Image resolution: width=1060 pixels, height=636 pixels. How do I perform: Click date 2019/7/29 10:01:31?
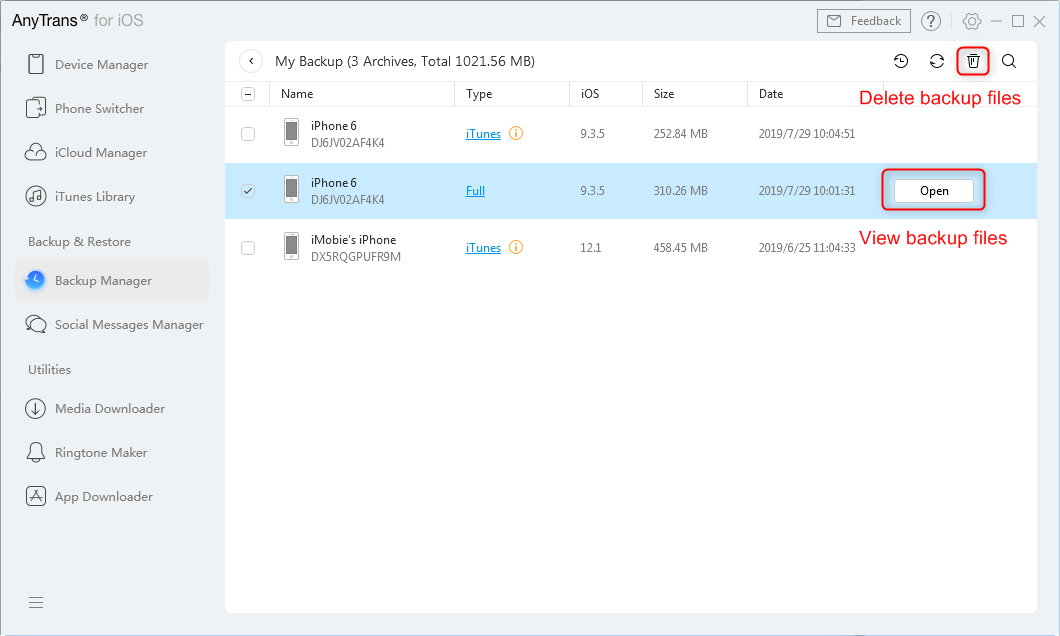point(806,191)
